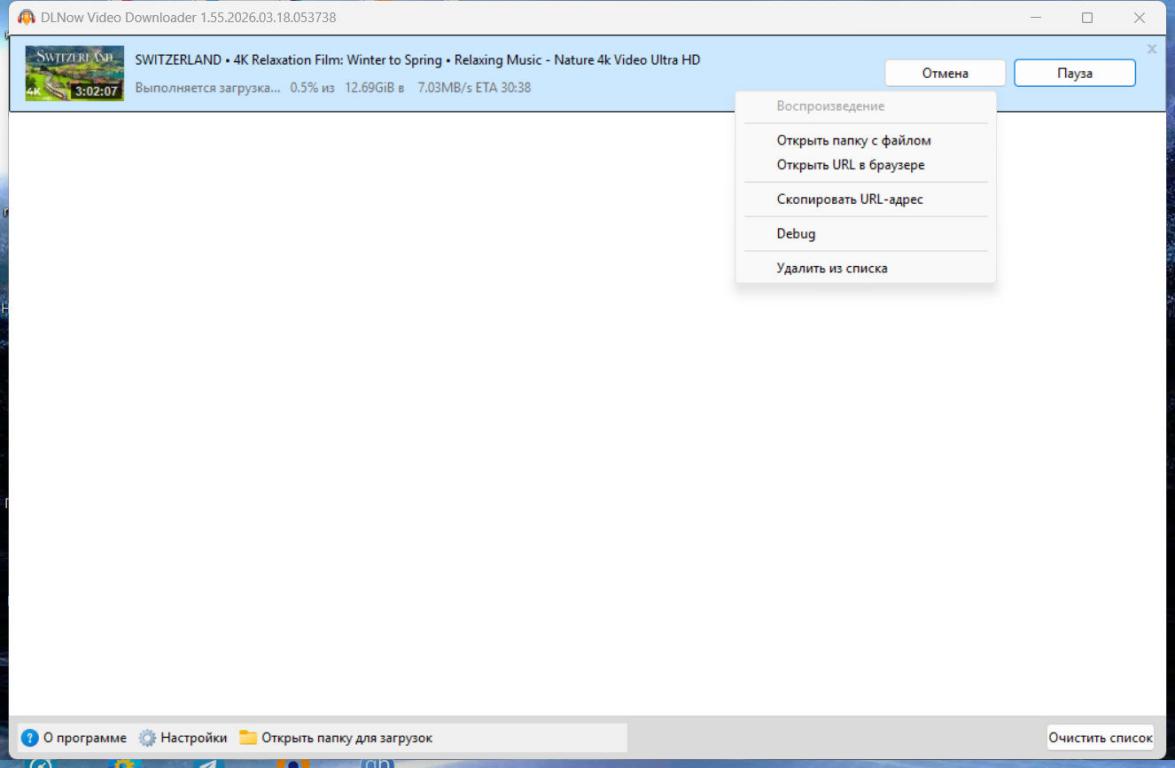
Task: Click the blue question mark About icon
Action: tap(30, 738)
